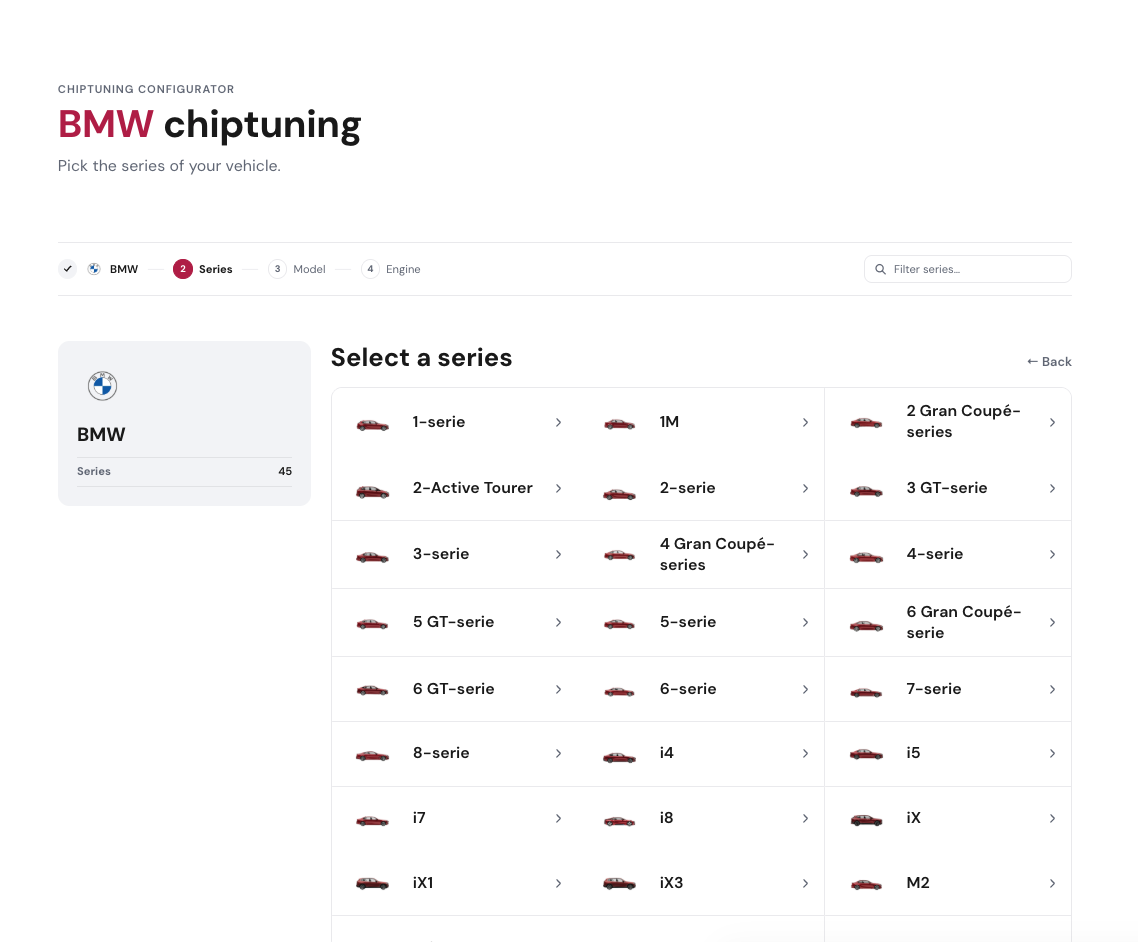Open 1-serie using its chevron arrow
Image resolution: width=1138 pixels, height=942 pixels.
pos(558,422)
